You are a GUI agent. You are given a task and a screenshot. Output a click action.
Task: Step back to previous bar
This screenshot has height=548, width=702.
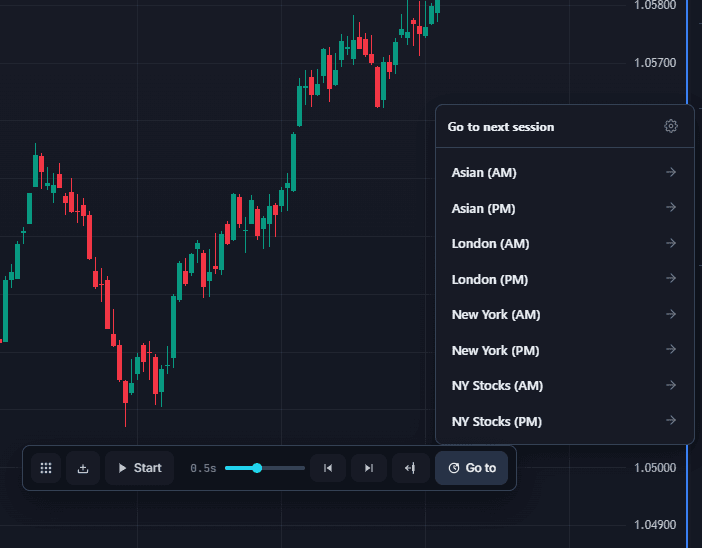[328, 468]
